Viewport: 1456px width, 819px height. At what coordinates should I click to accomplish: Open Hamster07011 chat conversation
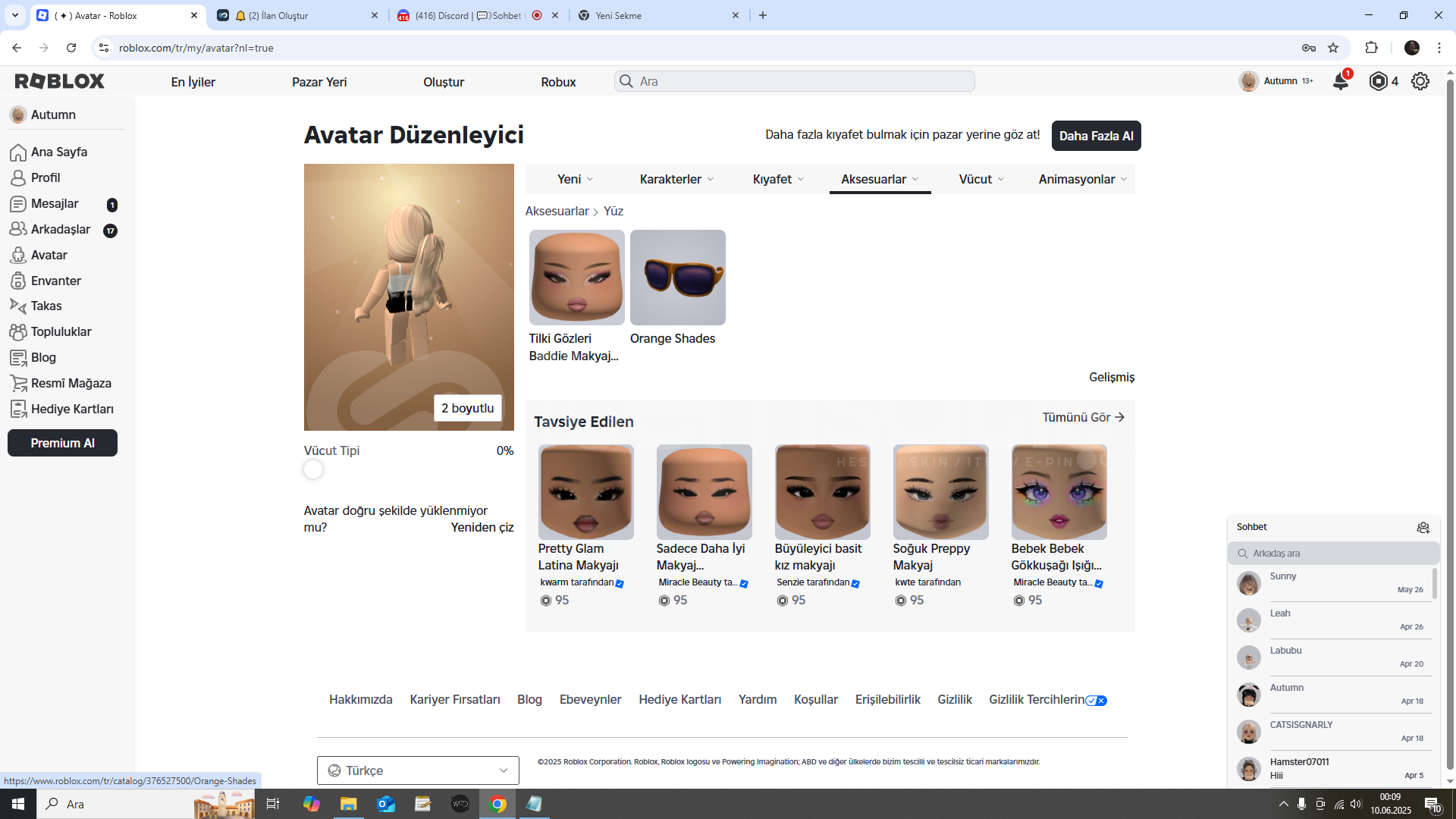(x=1332, y=769)
